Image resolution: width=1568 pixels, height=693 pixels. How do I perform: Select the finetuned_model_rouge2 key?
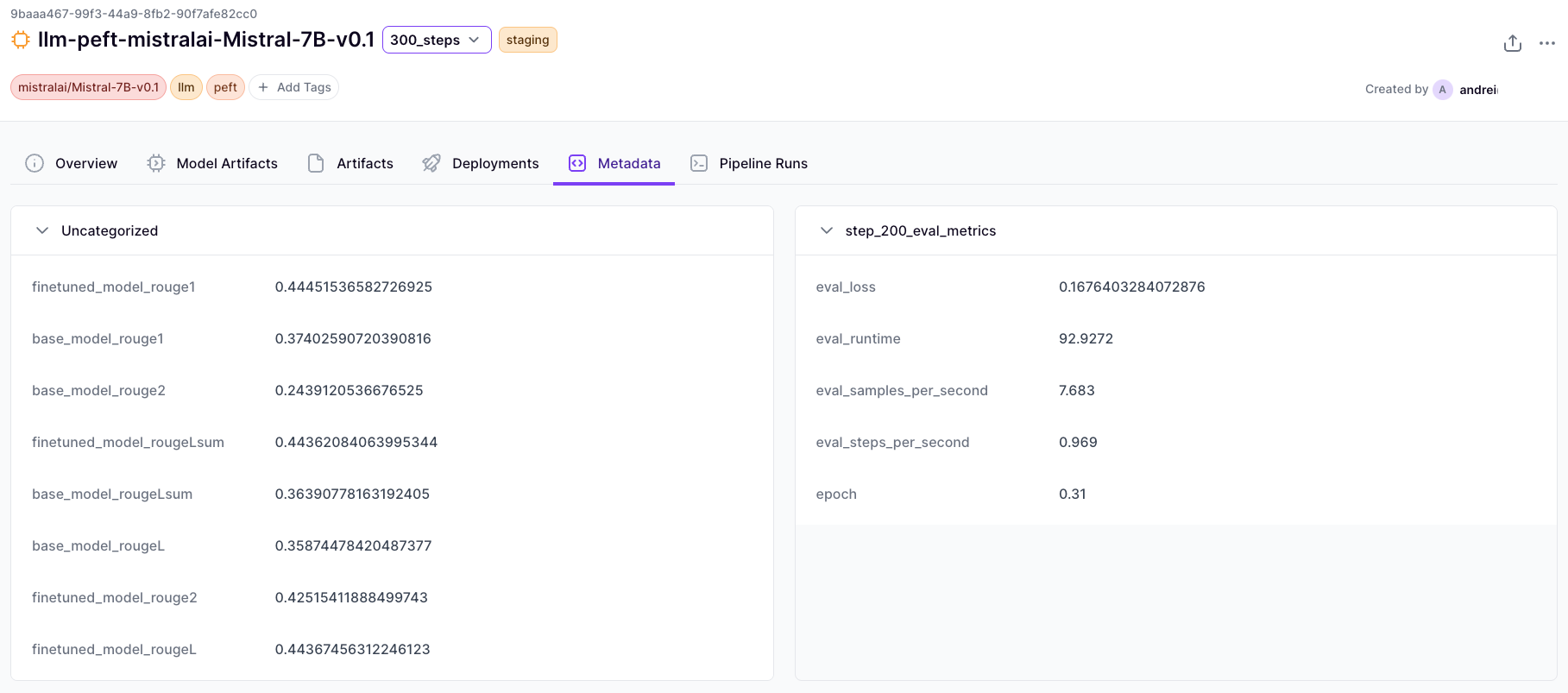(x=115, y=597)
